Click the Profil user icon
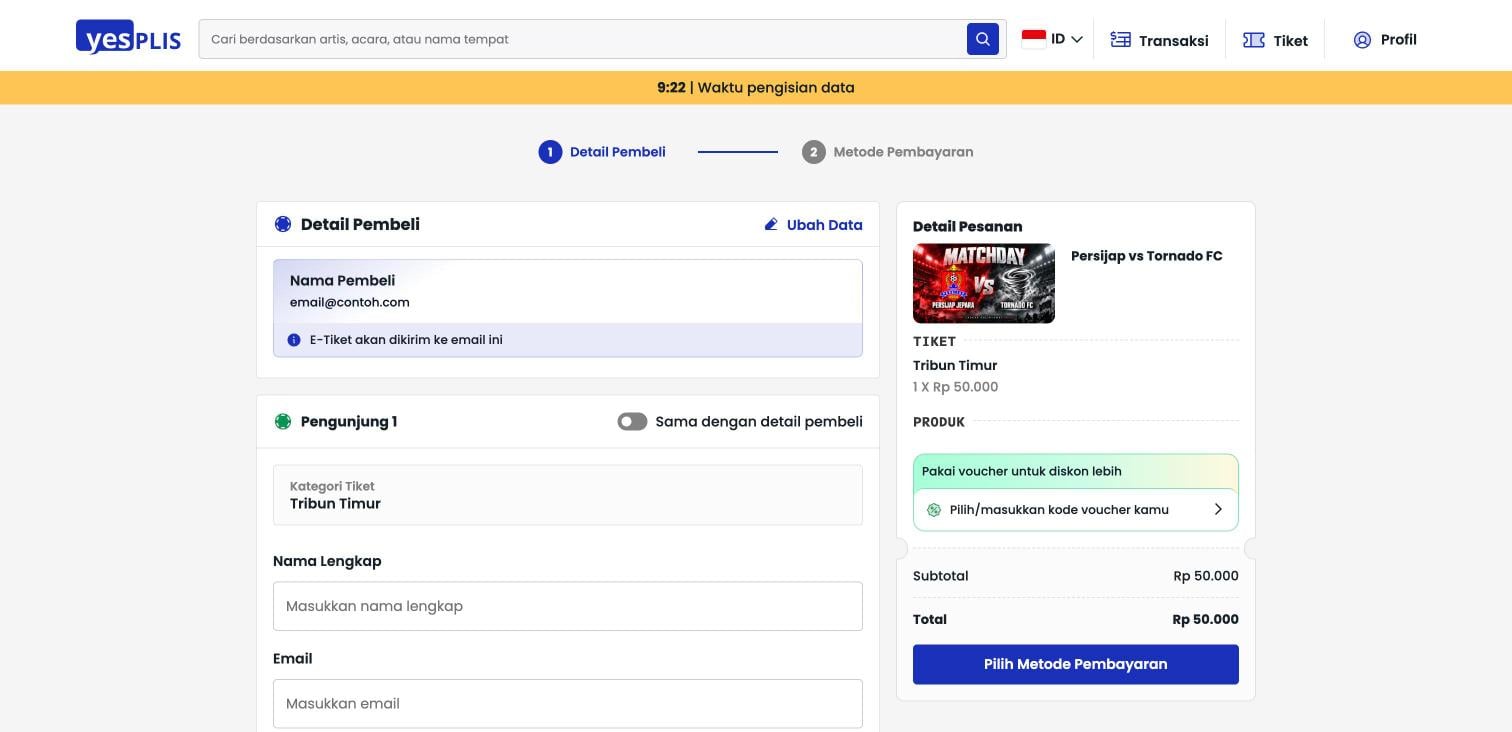 pyautogui.click(x=1362, y=40)
